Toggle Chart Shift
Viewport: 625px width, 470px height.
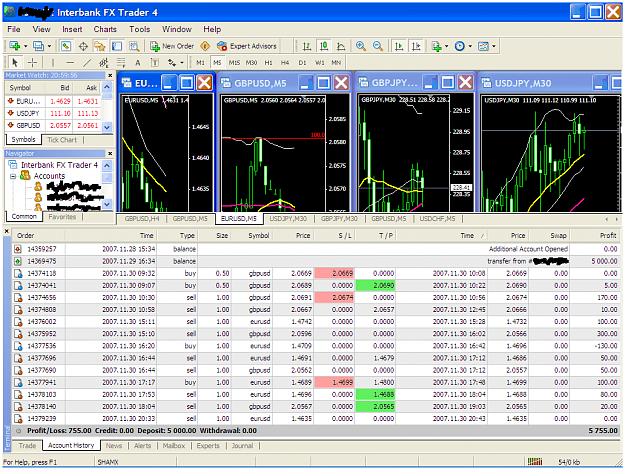416,46
